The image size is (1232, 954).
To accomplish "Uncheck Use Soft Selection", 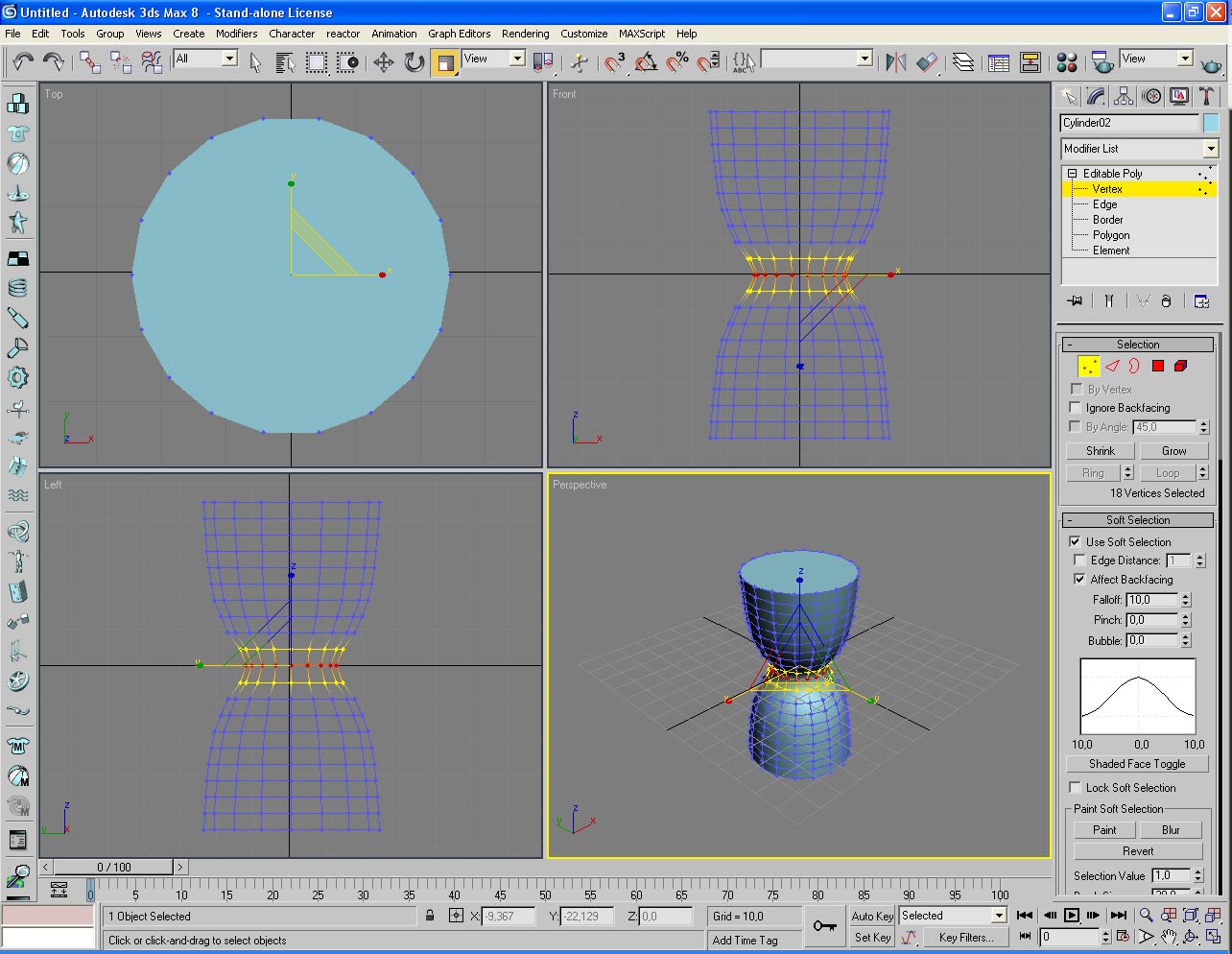I will [x=1076, y=541].
